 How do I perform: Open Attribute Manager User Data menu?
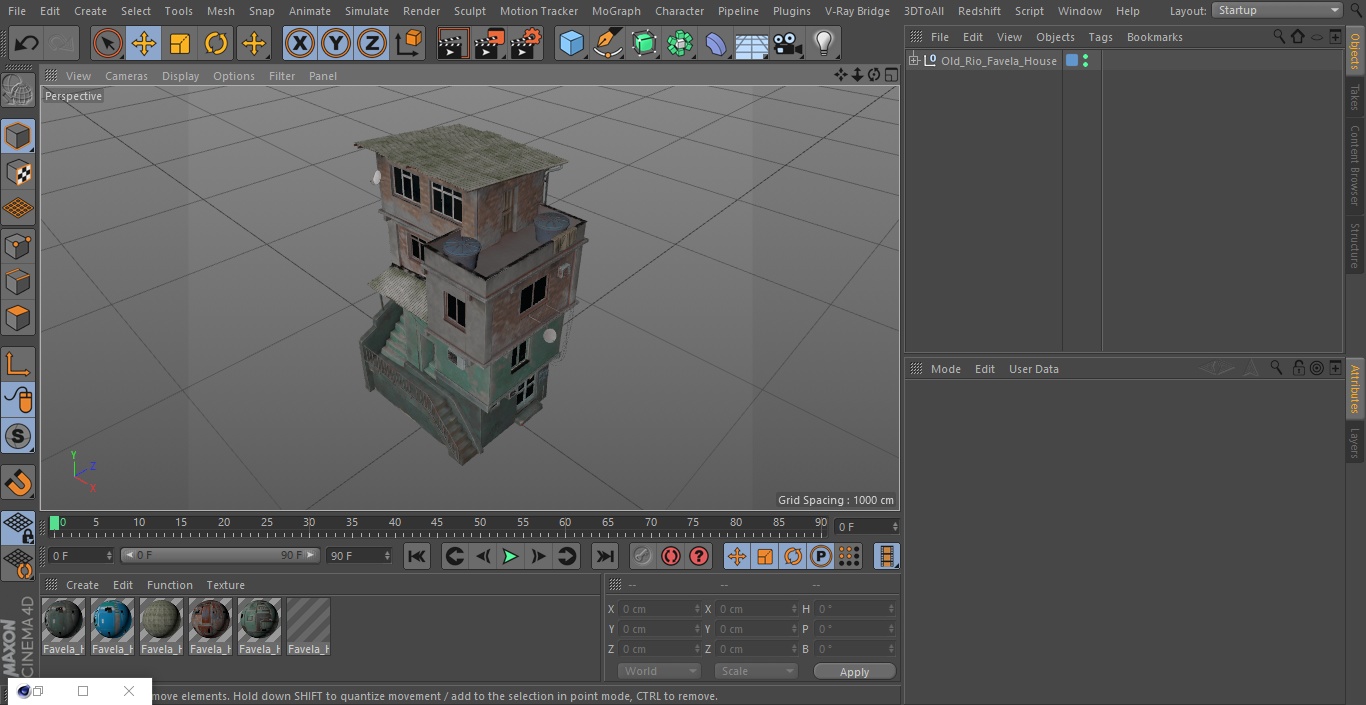[1033, 369]
